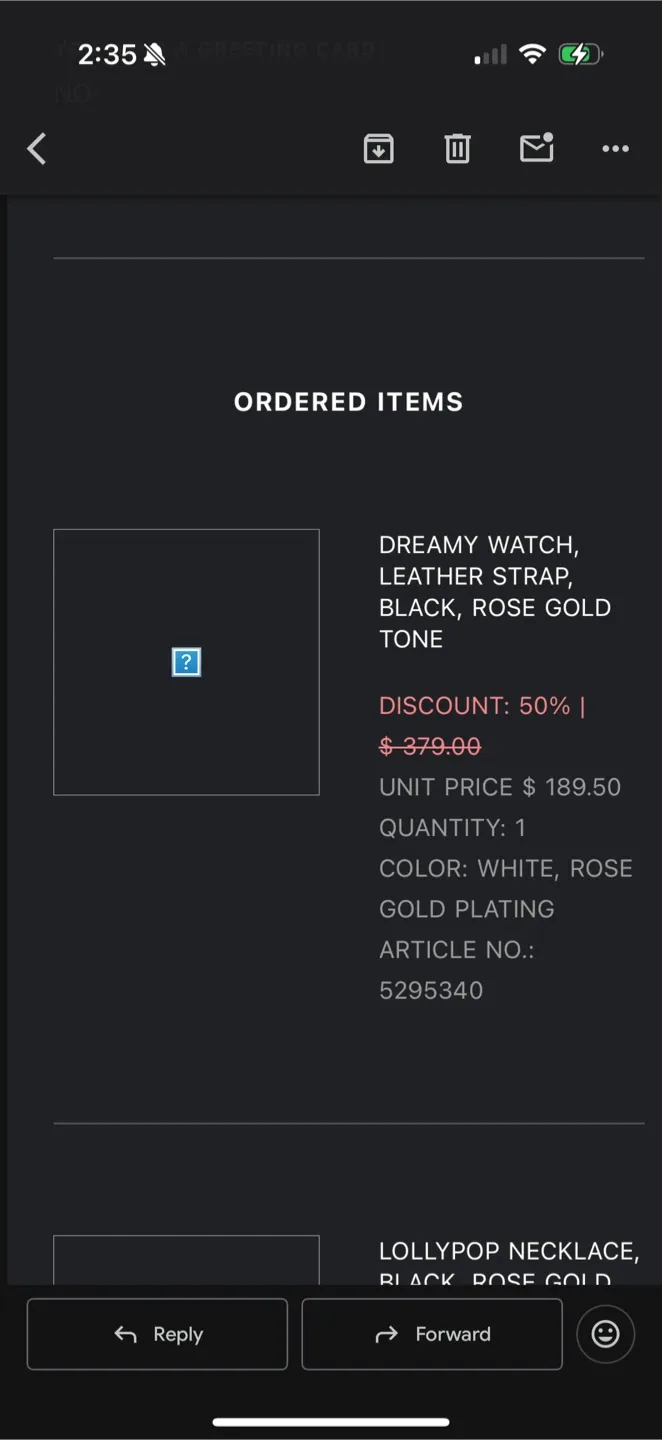662x1440 pixels.
Task: Tap article number 5295340
Action: [431, 990]
